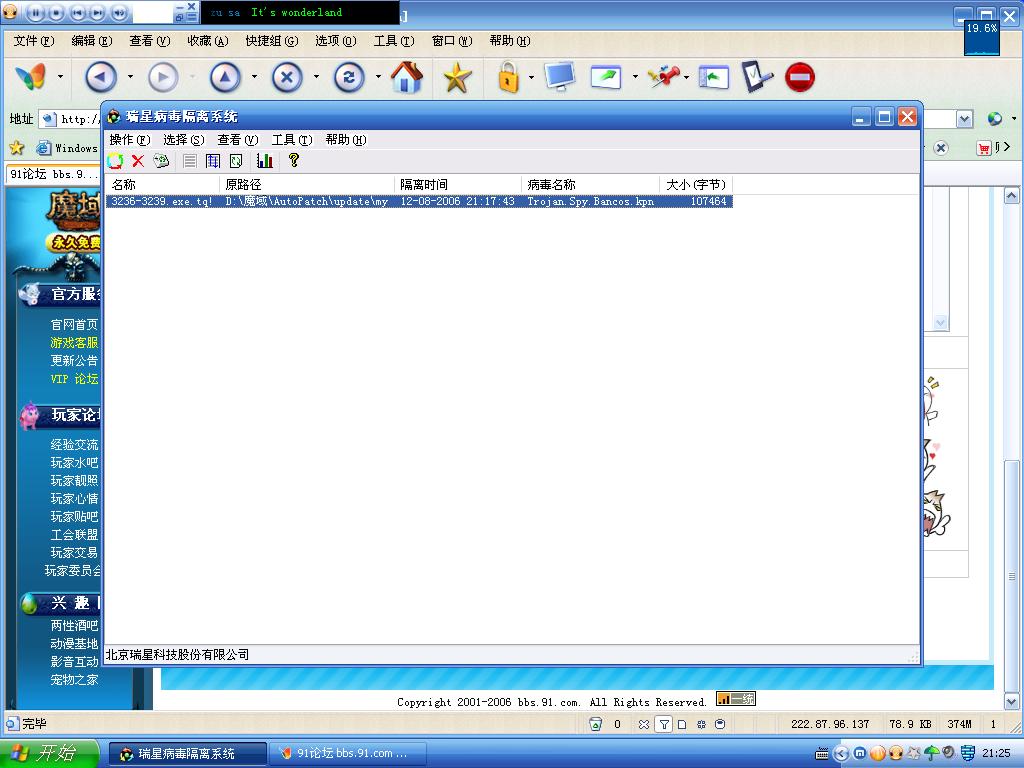Toggle the funnel filter icon in status bar
The image size is (1024, 768).
click(664, 724)
